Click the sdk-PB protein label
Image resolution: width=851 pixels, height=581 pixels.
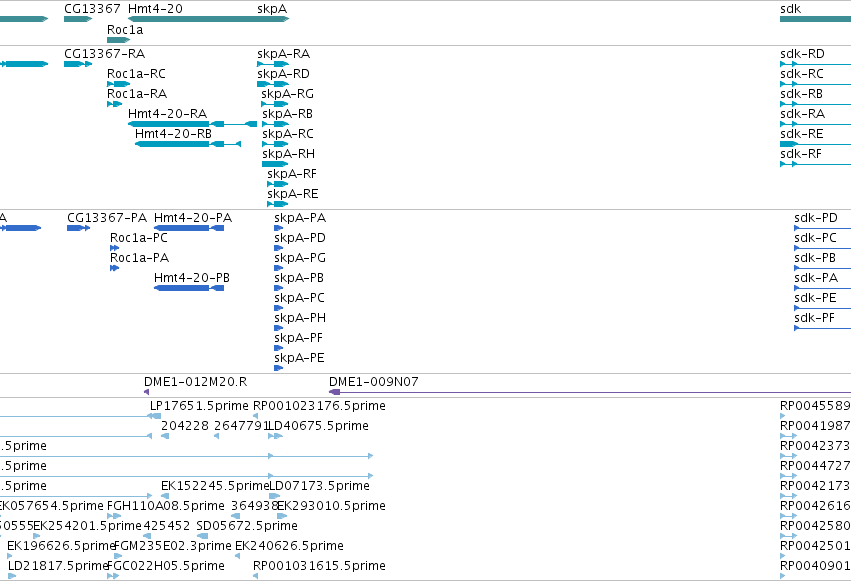815,258
